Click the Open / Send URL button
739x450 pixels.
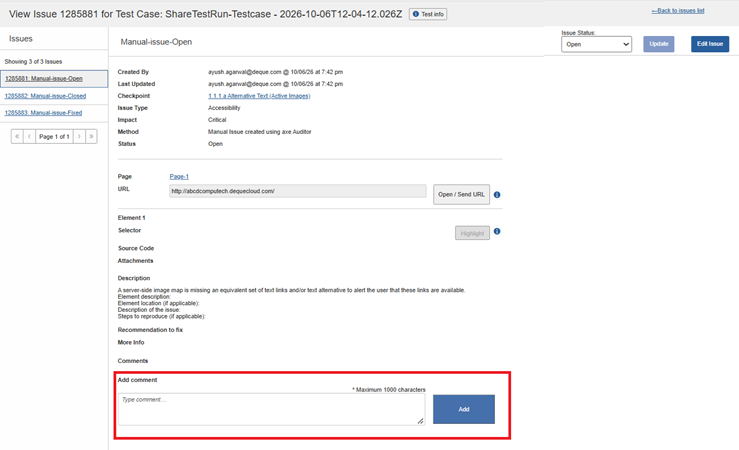pos(461,194)
